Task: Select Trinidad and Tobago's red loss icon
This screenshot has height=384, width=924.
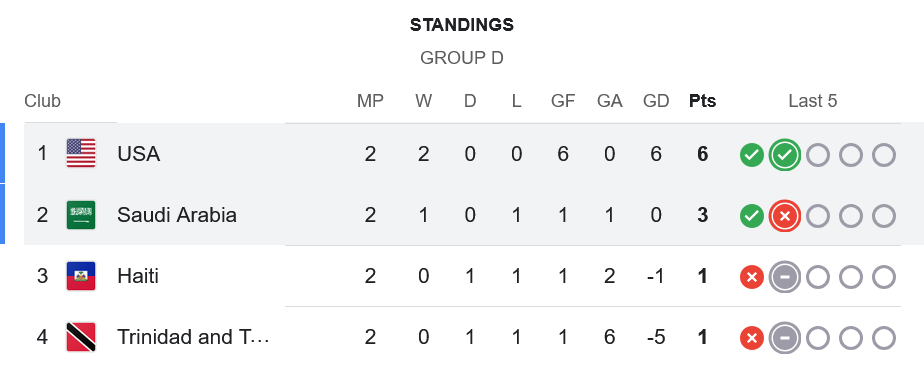Action: point(751,339)
